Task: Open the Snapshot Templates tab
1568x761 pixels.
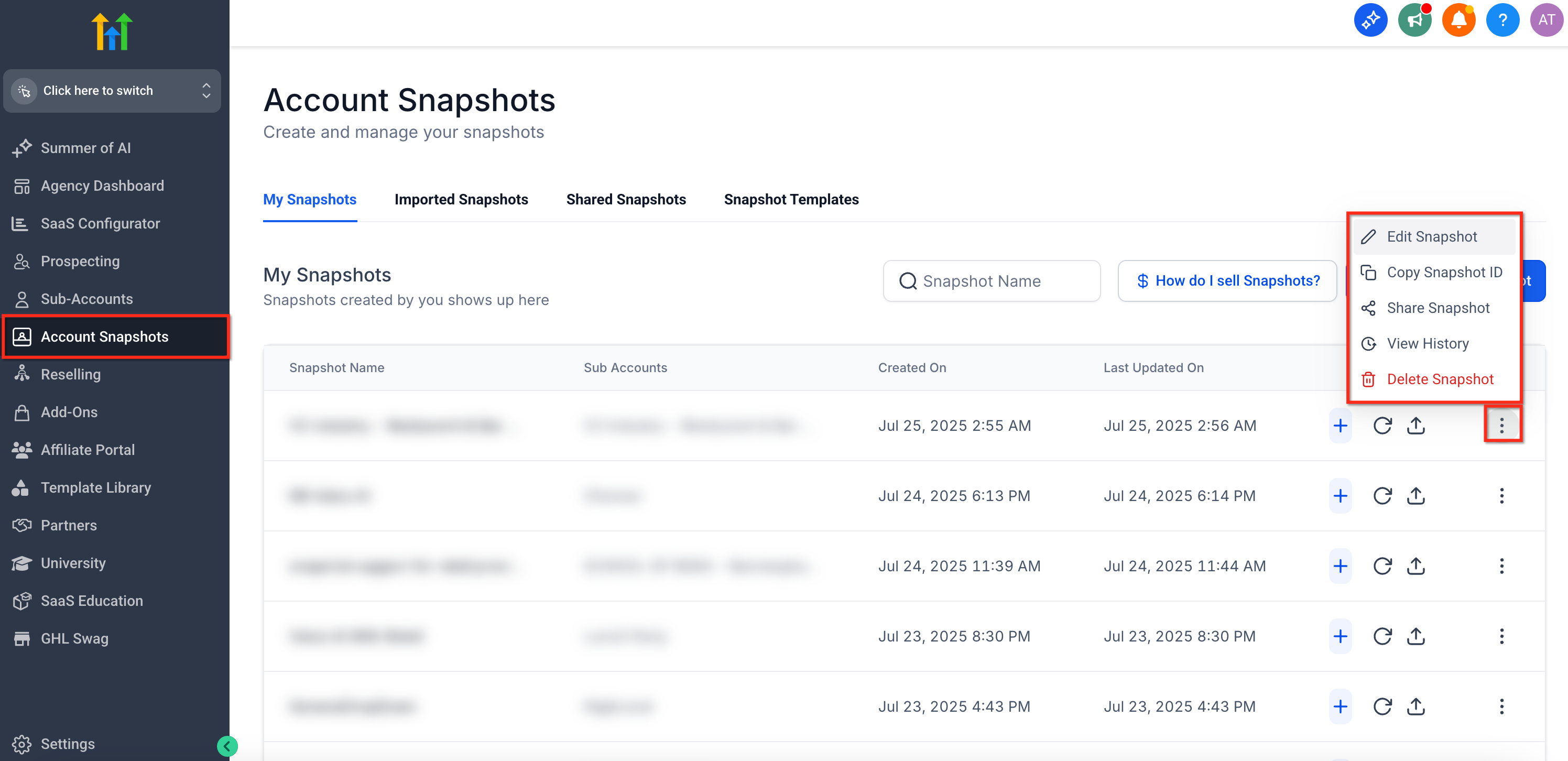Action: (x=791, y=200)
